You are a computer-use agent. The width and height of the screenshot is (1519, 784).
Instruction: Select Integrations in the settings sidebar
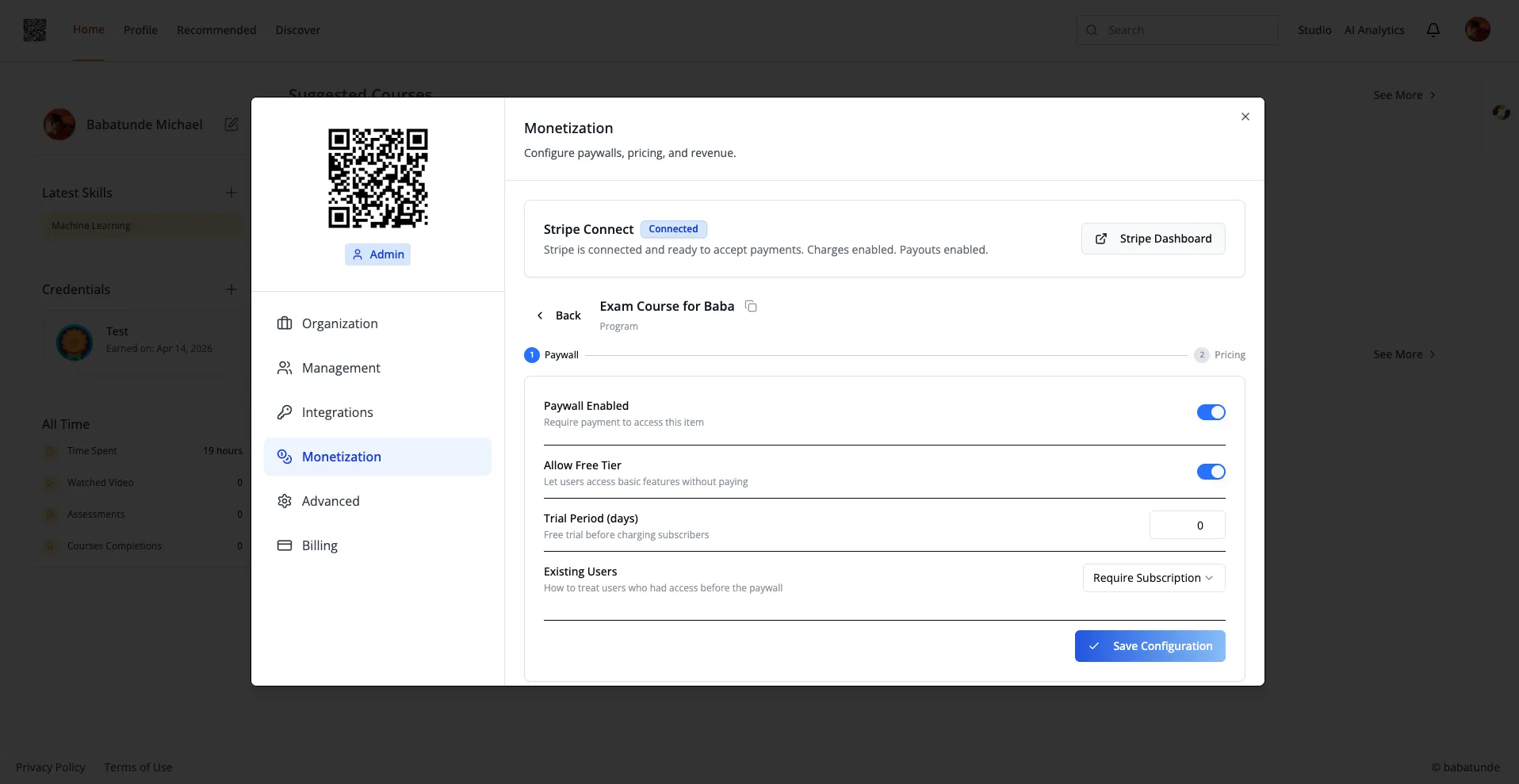[377, 412]
